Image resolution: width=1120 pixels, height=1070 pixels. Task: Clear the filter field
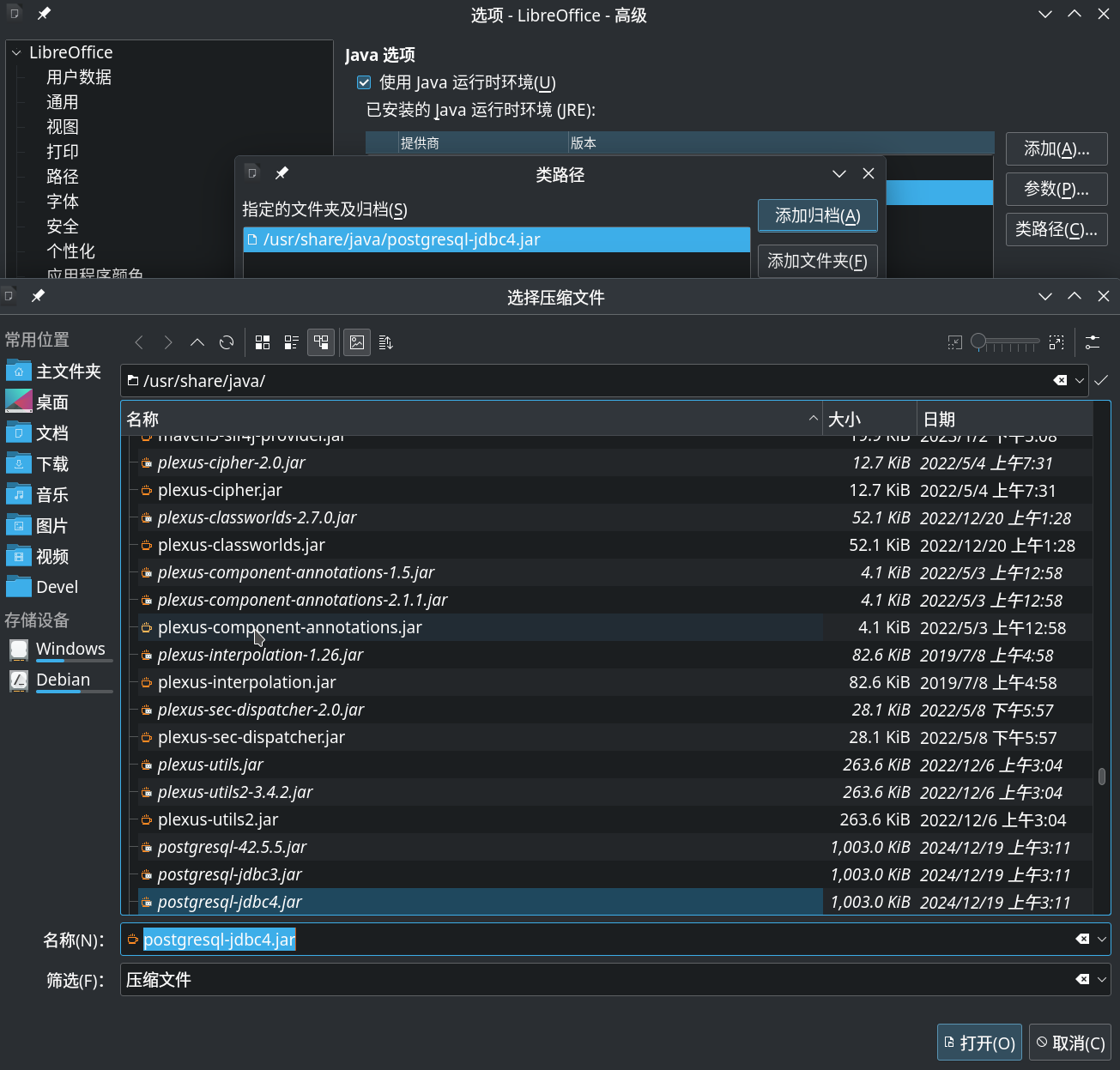pos(1083,979)
